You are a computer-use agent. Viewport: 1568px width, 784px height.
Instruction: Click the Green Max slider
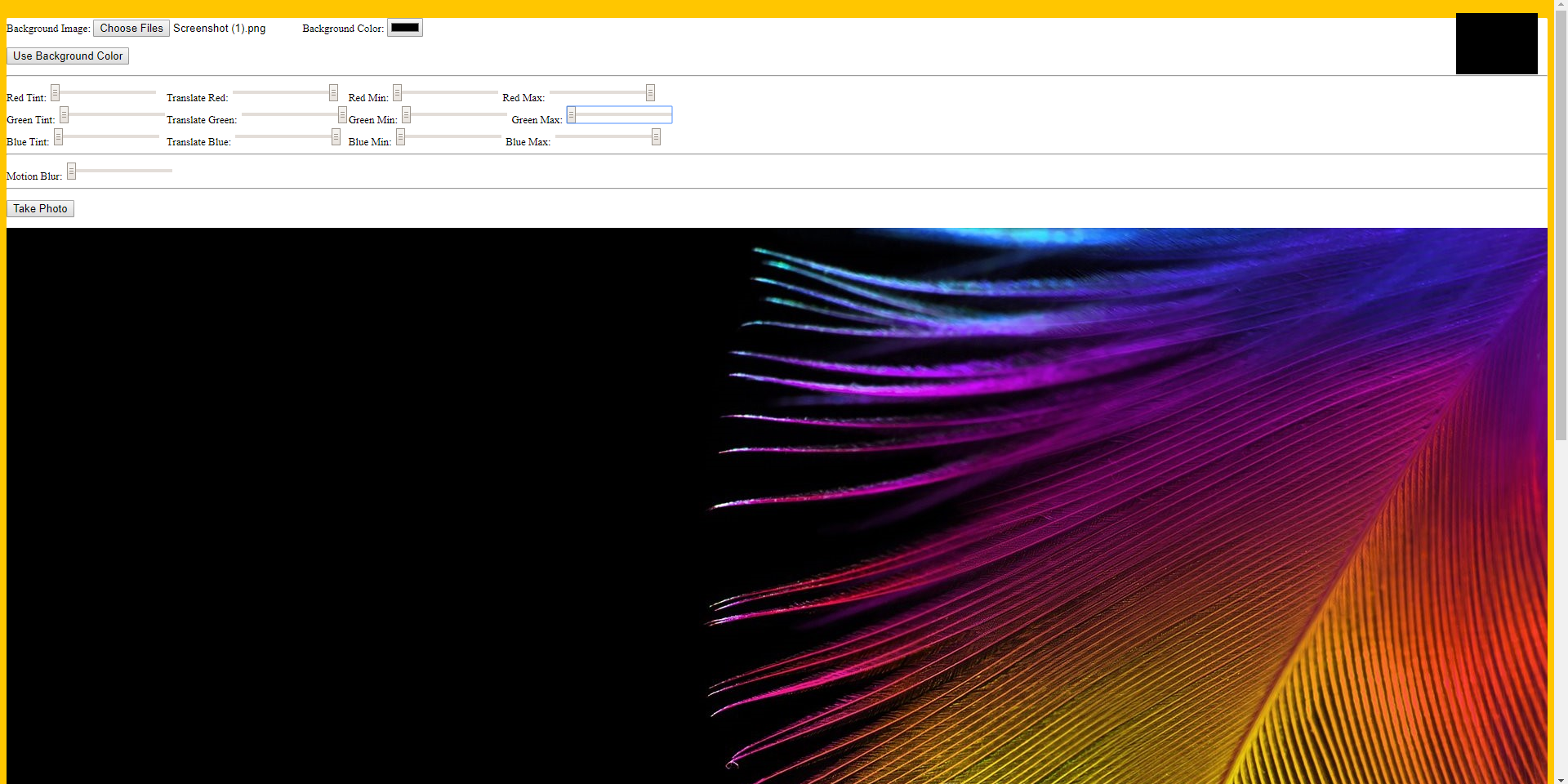[619, 115]
